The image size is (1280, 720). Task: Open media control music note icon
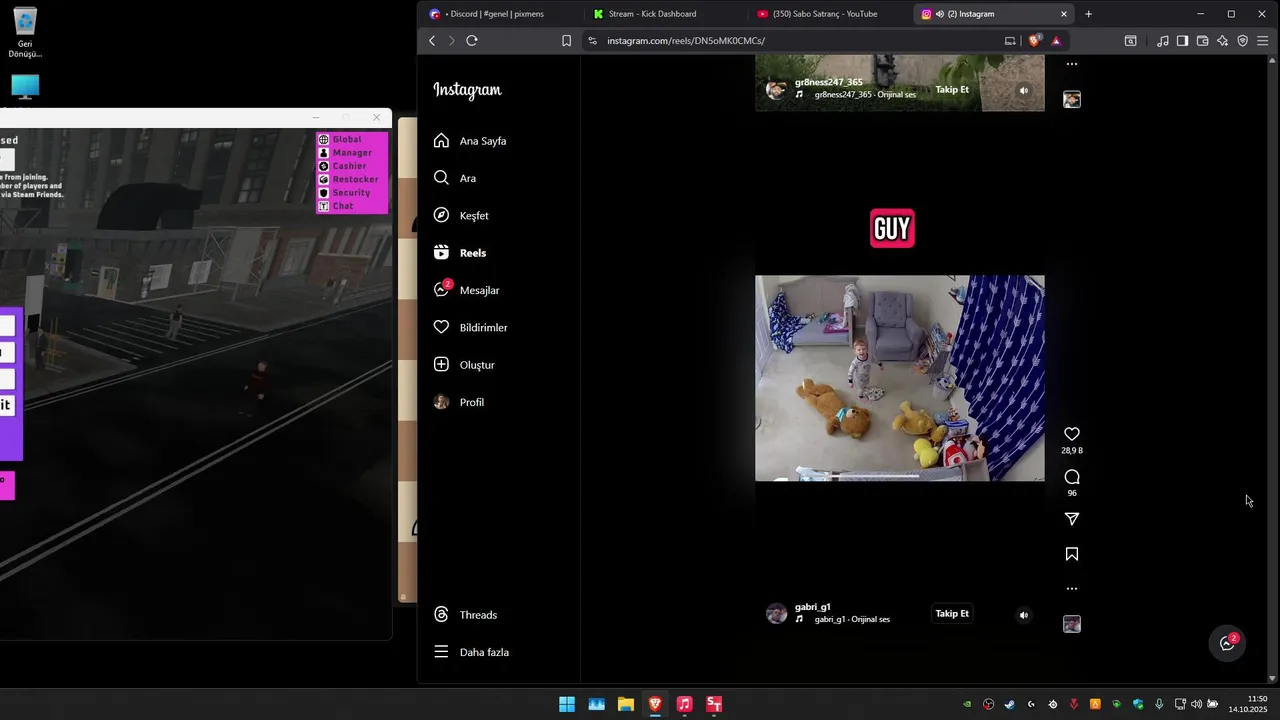point(1162,41)
